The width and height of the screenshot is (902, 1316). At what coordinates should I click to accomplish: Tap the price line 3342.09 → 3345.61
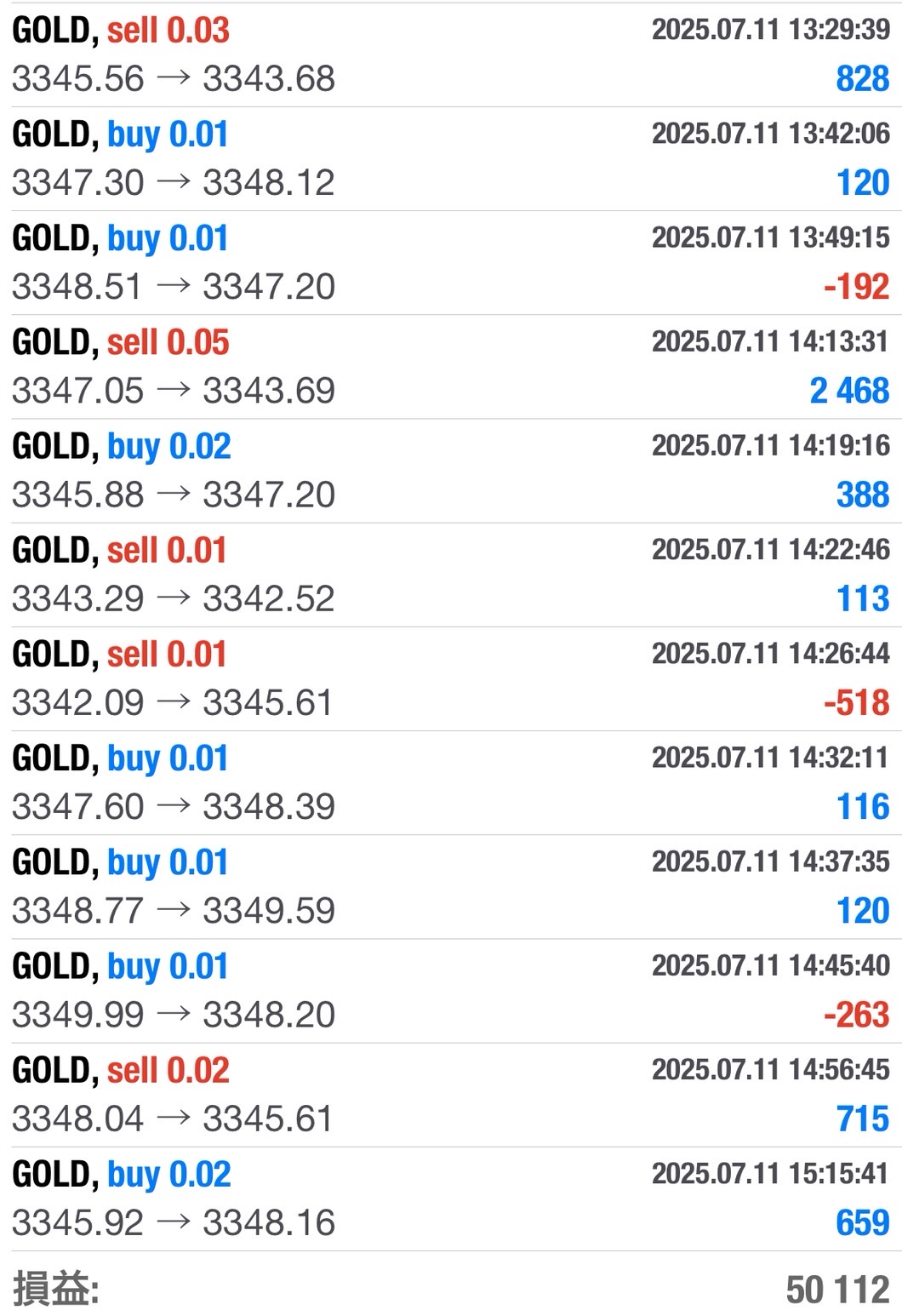[172, 703]
